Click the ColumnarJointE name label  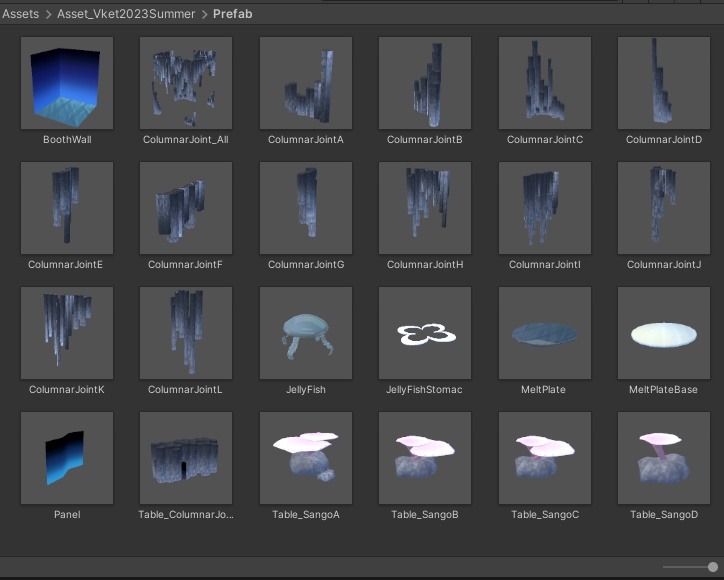tap(65, 265)
